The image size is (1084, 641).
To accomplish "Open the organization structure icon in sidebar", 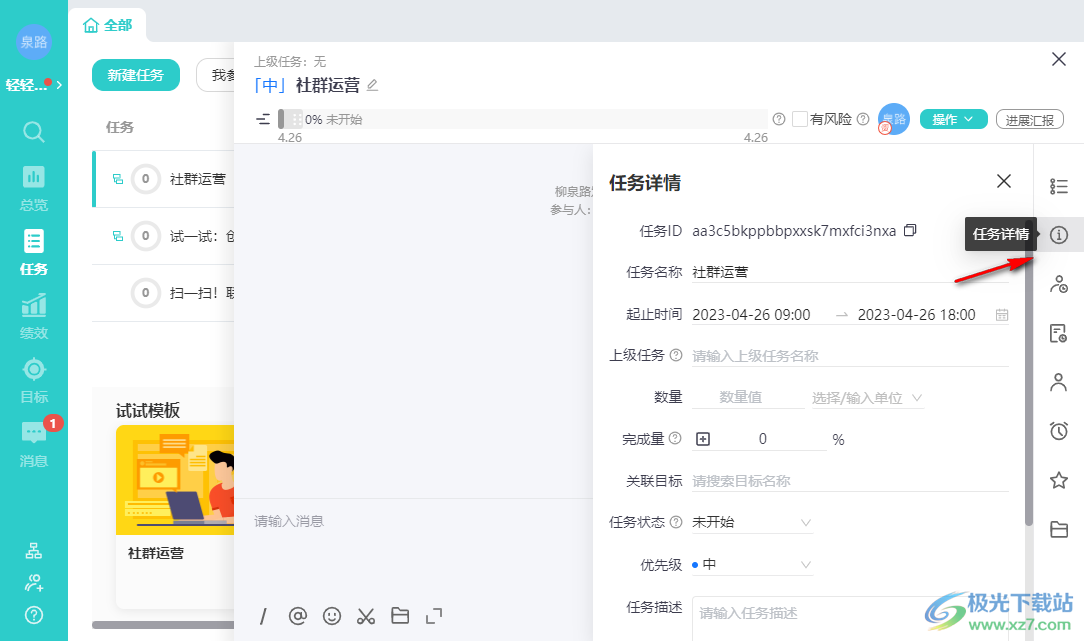I will click(x=33, y=551).
